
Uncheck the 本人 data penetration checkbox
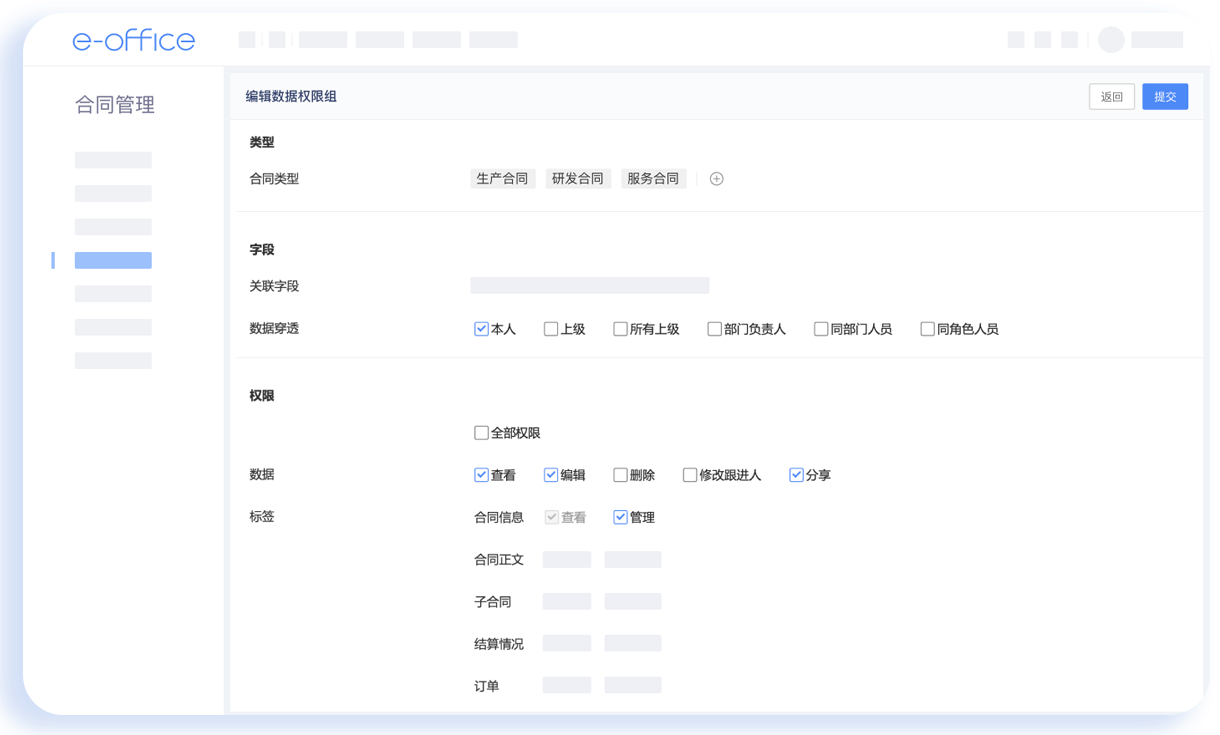click(481, 329)
